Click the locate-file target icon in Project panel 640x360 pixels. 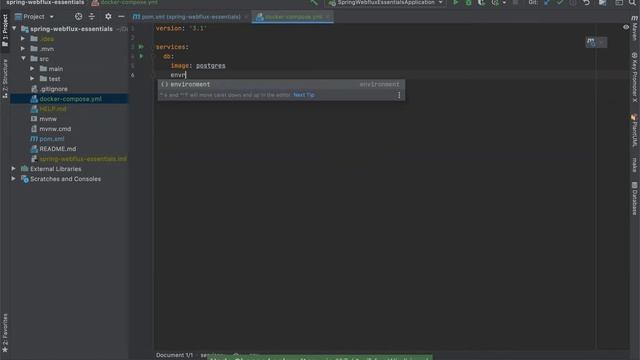[x=78, y=16]
